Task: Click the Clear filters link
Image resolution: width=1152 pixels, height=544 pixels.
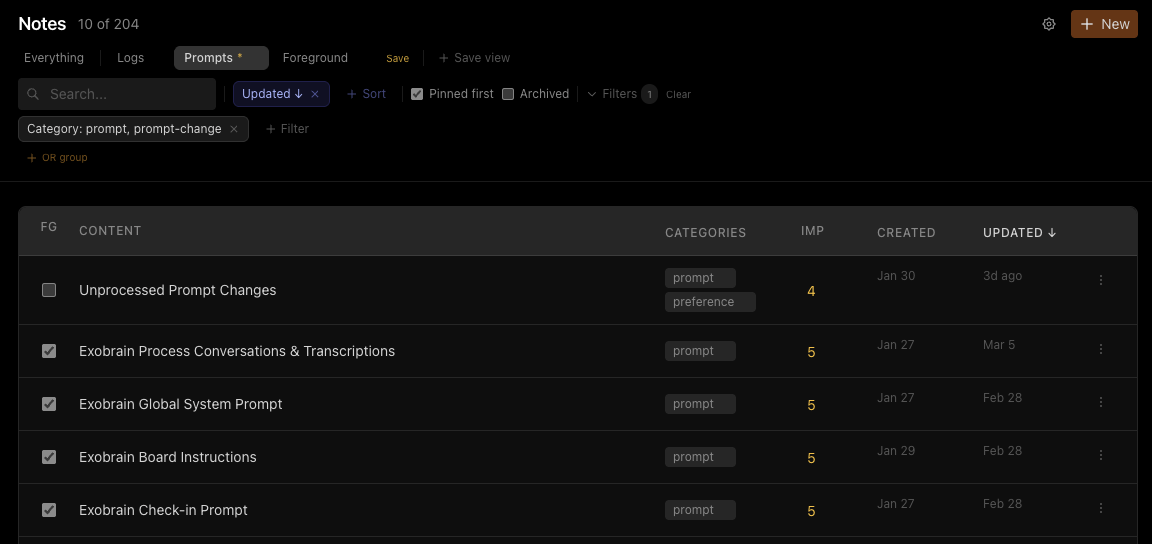Action: (x=679, y=95)
